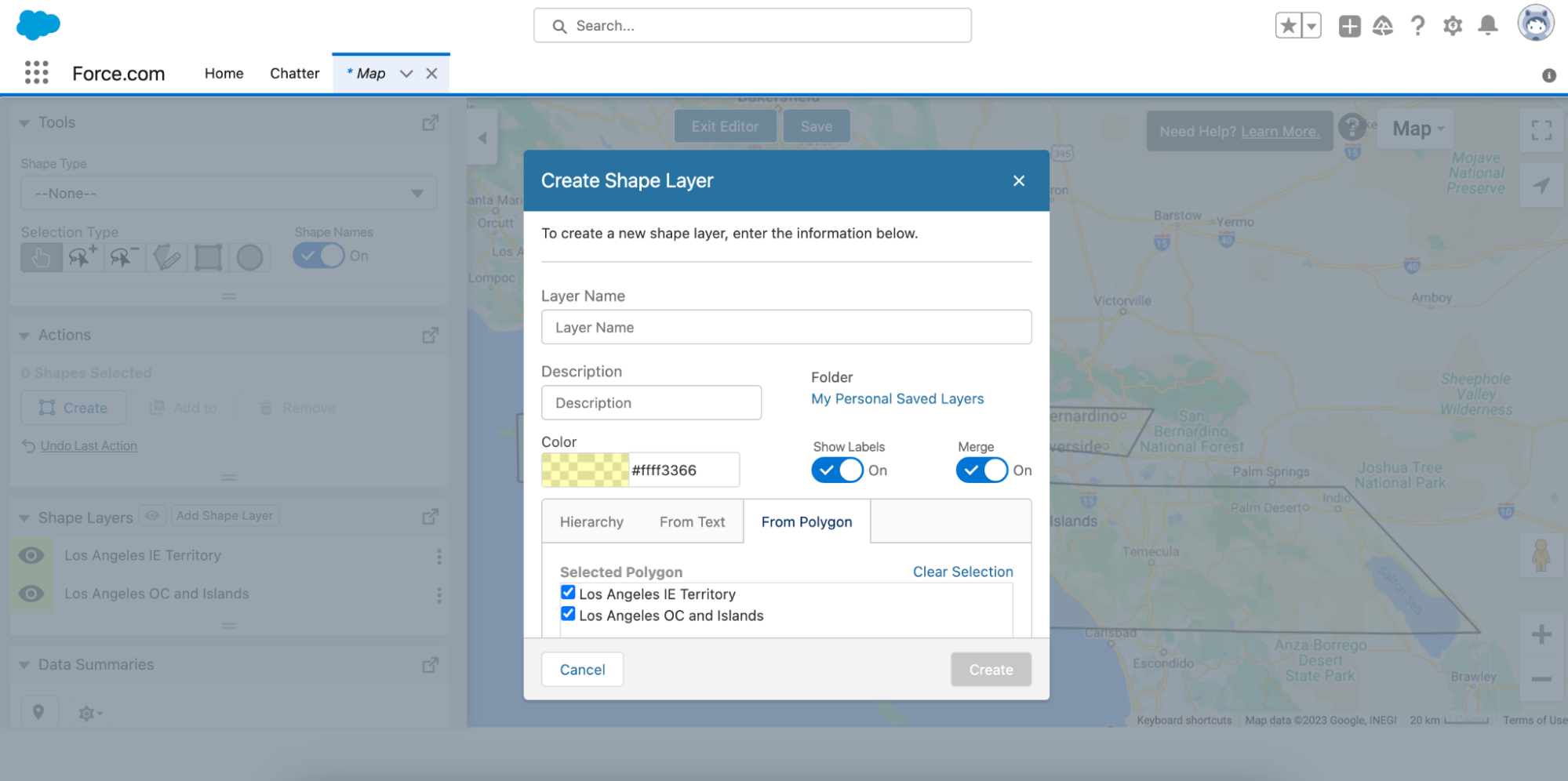Switch to the From Polygon tab
The image size is (1568, 781).
(x=806, y=521)
